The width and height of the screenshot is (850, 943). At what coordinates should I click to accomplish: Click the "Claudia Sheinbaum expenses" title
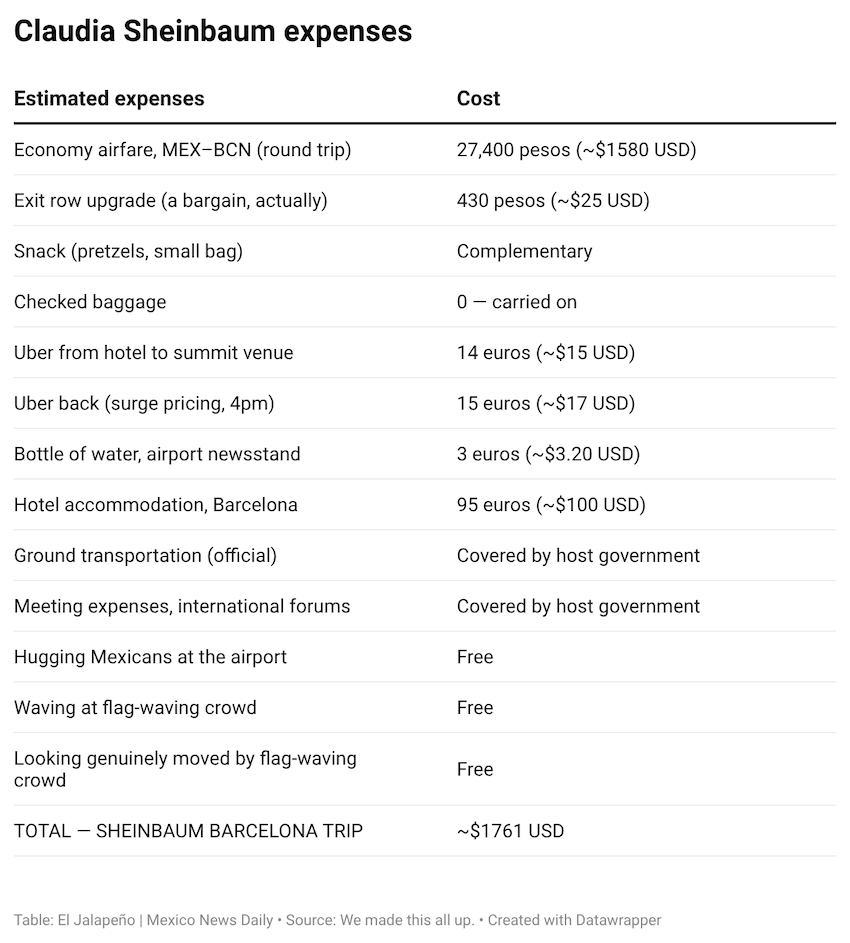point(213,31)
